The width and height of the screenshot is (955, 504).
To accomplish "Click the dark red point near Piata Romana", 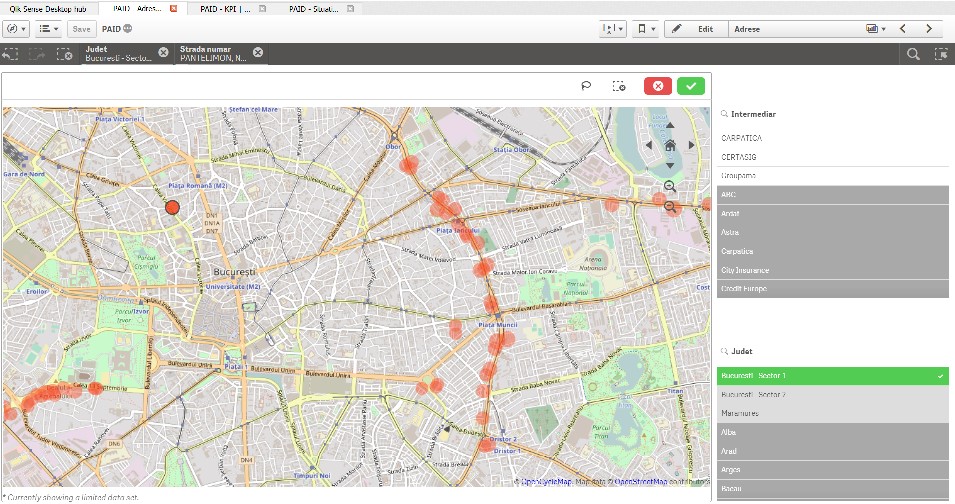I will click(x=172, y=208).
